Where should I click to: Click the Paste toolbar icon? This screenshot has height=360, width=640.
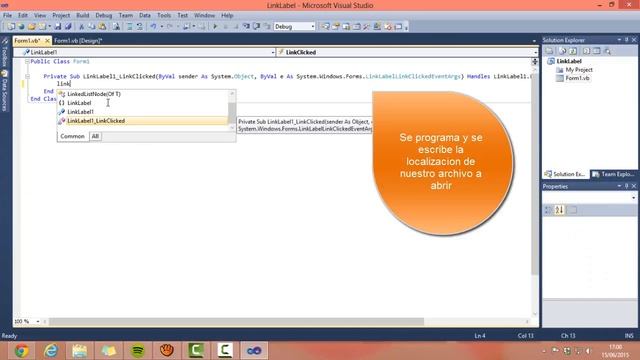point(102,27)
